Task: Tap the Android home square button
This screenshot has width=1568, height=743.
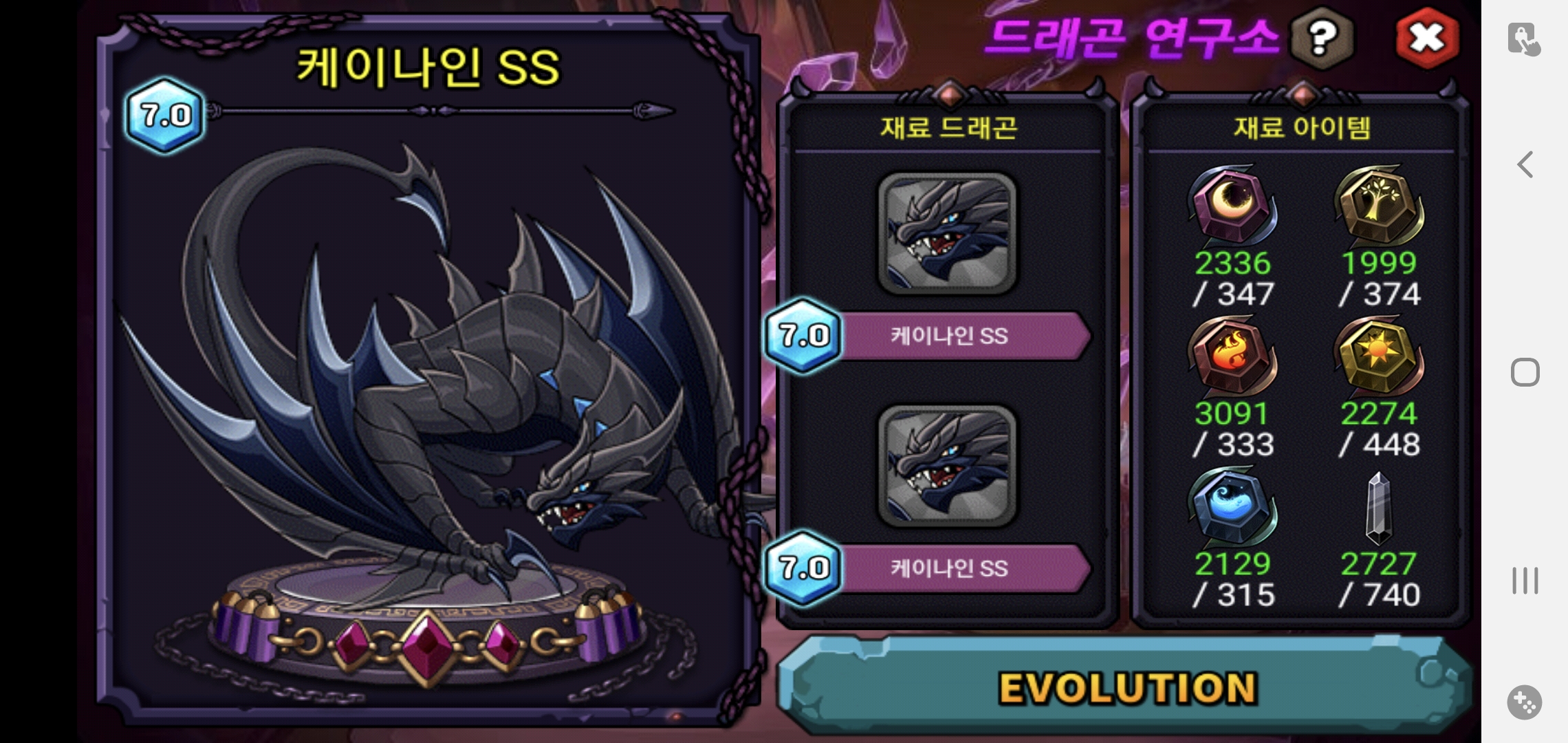Action: coord(1525,372)
